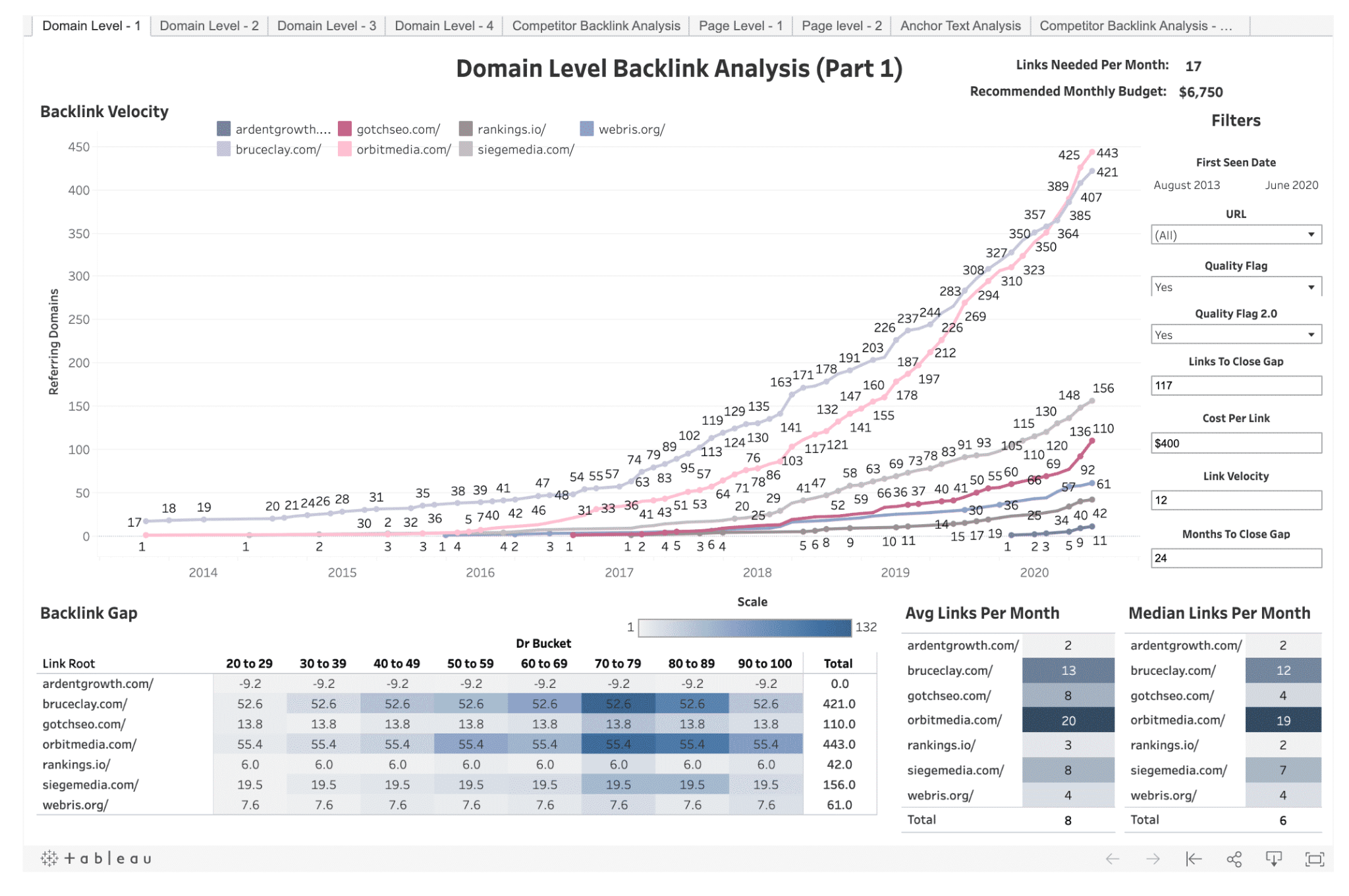Click the Months To Close Gap field showing 24
Screen dimensions: 1349x896
pyautogui.click(x=1234, y=558)
